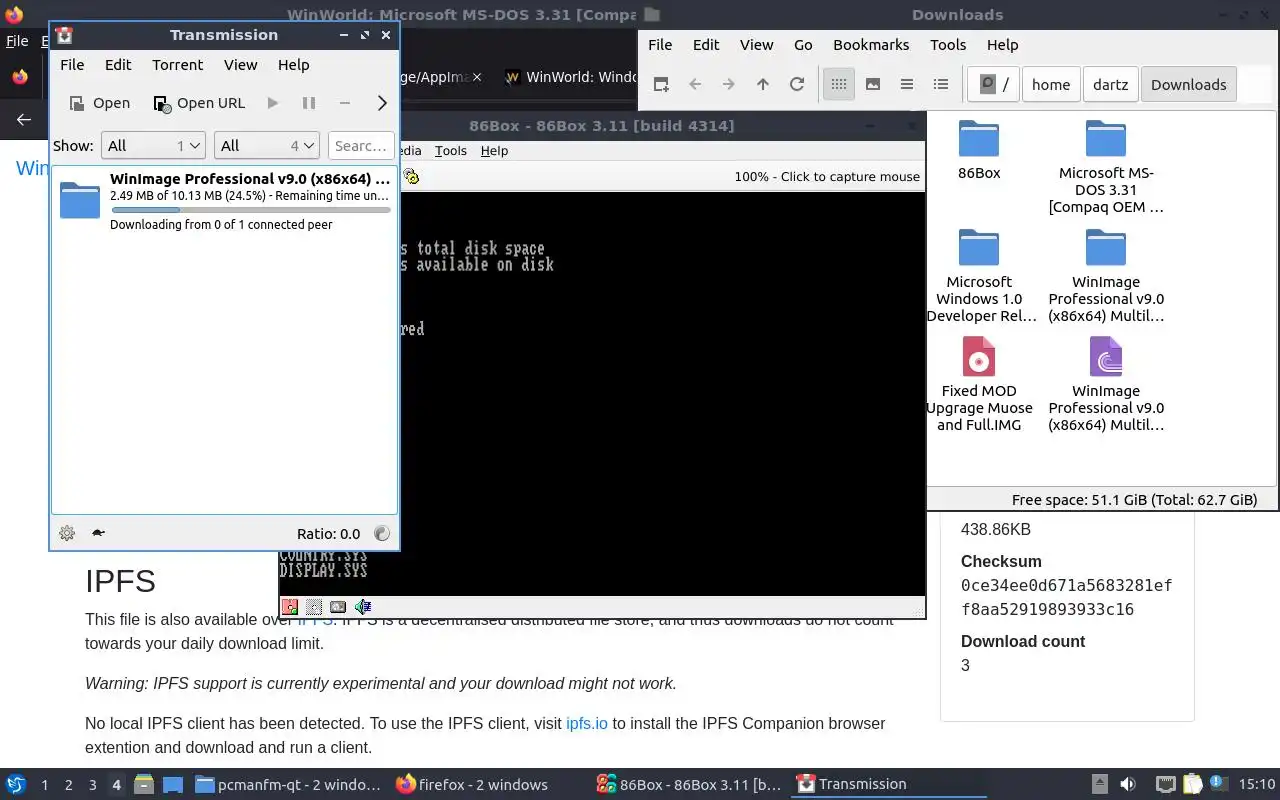Click the ratio statistics icon in Transmission
This screenshot has width=1280, height=800.
tap(381, 533)
